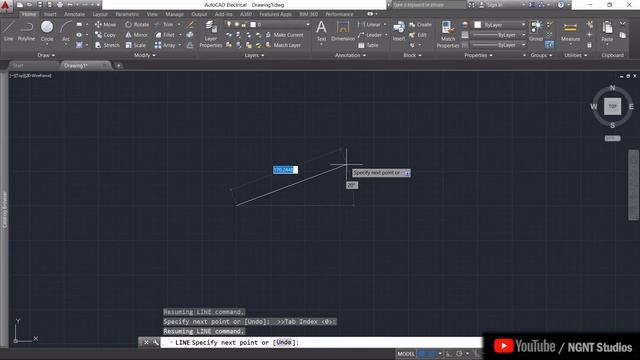Open the AutoCAD application menu logo
640x360 pixels.
tap(5, 5)
